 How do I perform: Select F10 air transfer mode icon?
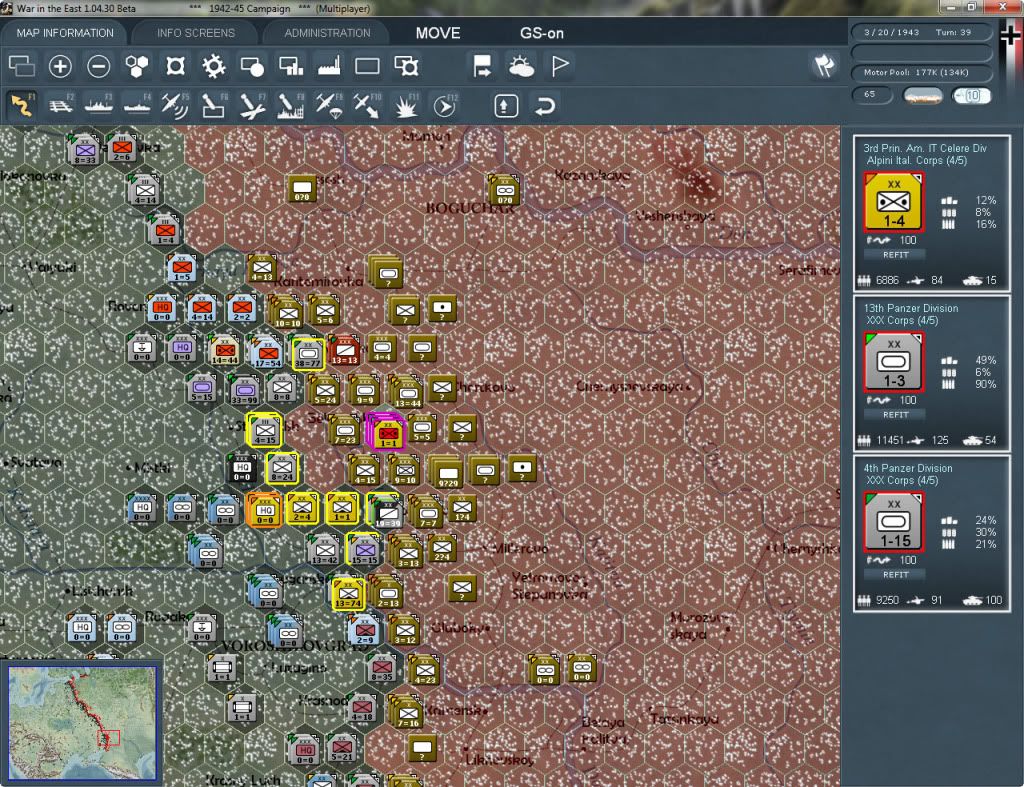pos(367,105)
